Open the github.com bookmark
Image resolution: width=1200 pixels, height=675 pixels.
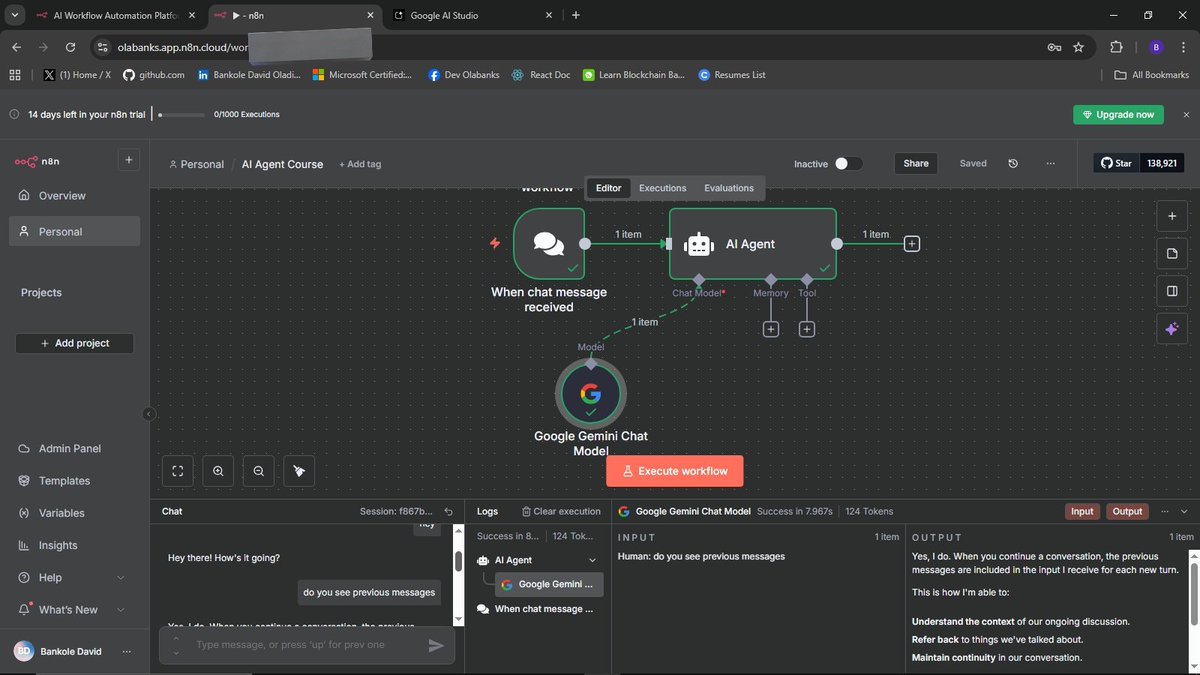tap(153, 75)
